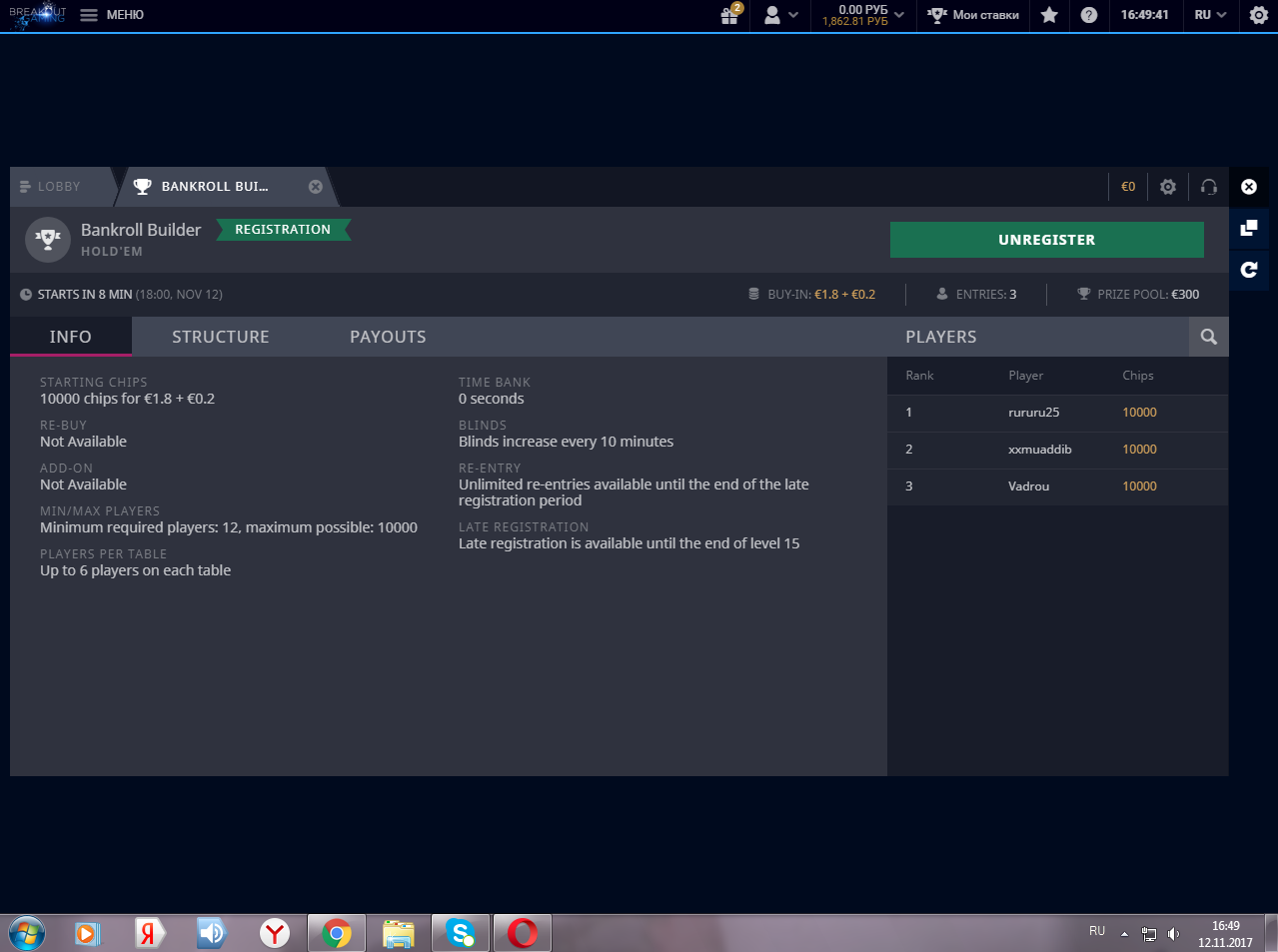Screen dimensions: 1278x952
Task: Click the tournament trophy badge icon
Action: click(x=48, y=240)
